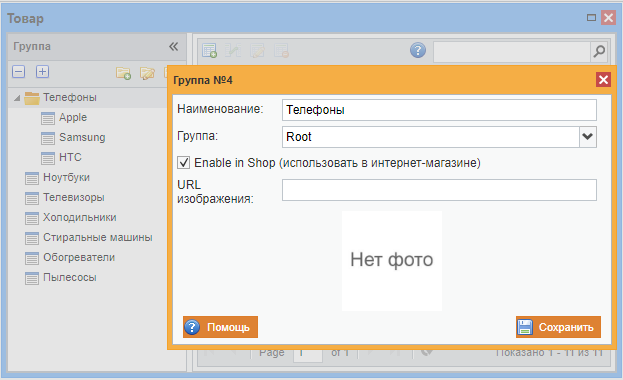
Task: Click the product notes toolbar icon
Action: 257,50
